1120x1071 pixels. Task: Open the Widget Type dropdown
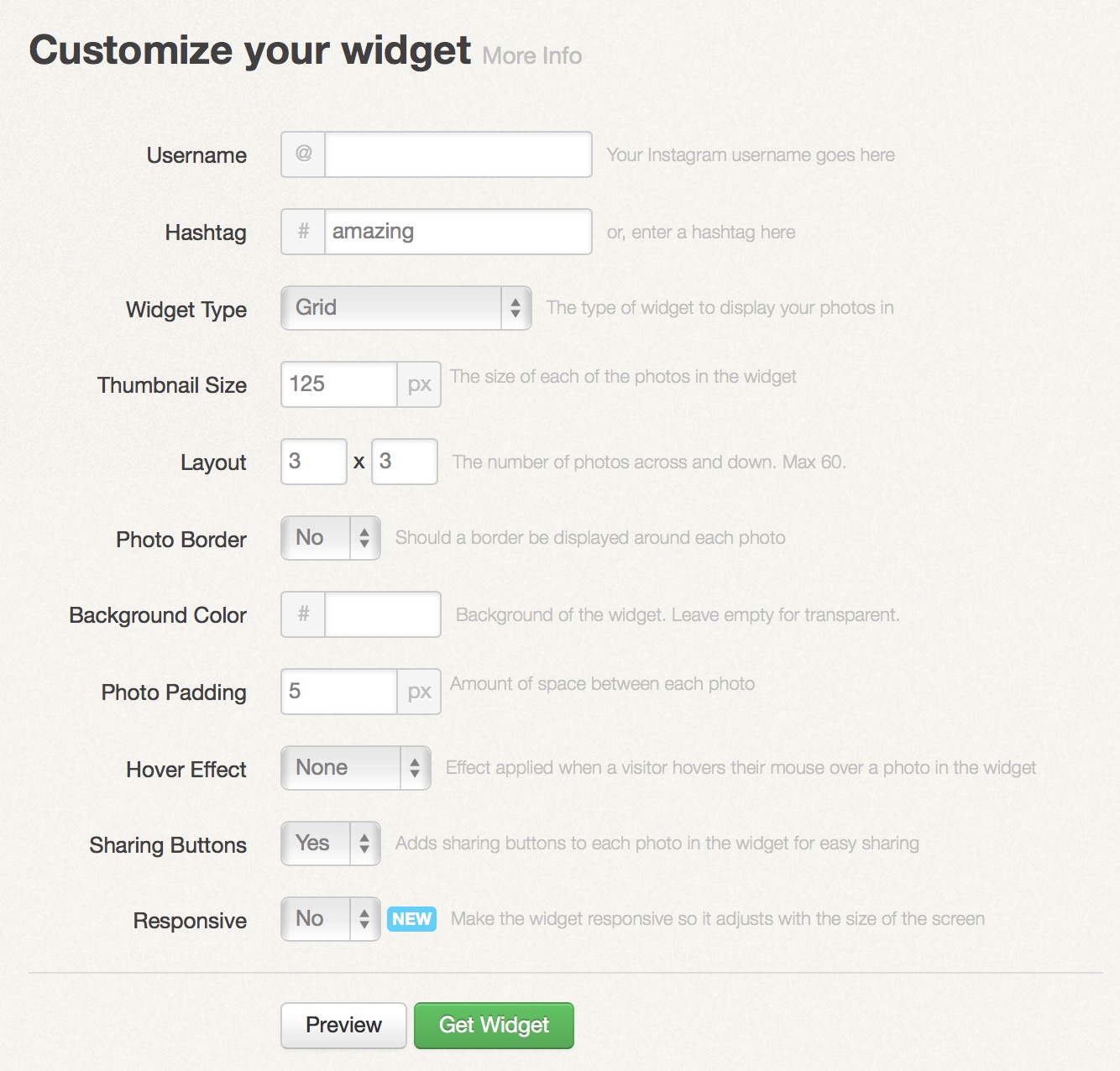406,308
